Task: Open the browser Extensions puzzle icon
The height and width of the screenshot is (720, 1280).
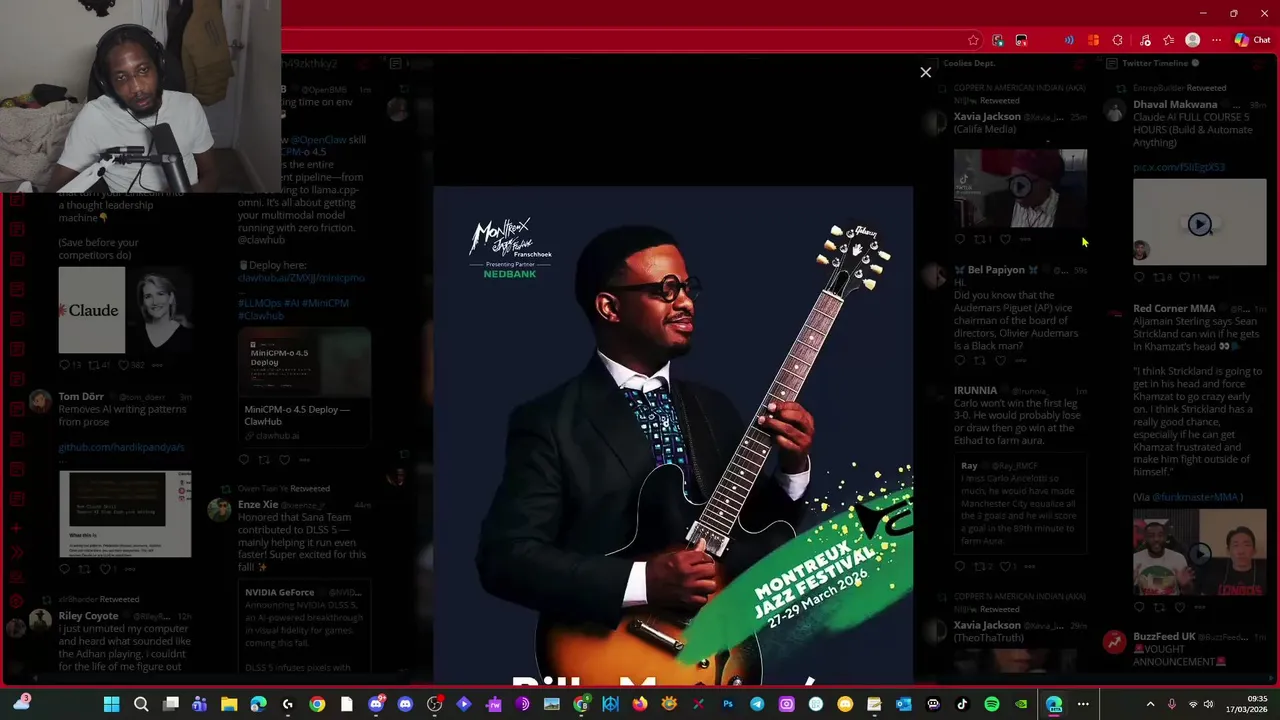Action: tap(1117, 40)
